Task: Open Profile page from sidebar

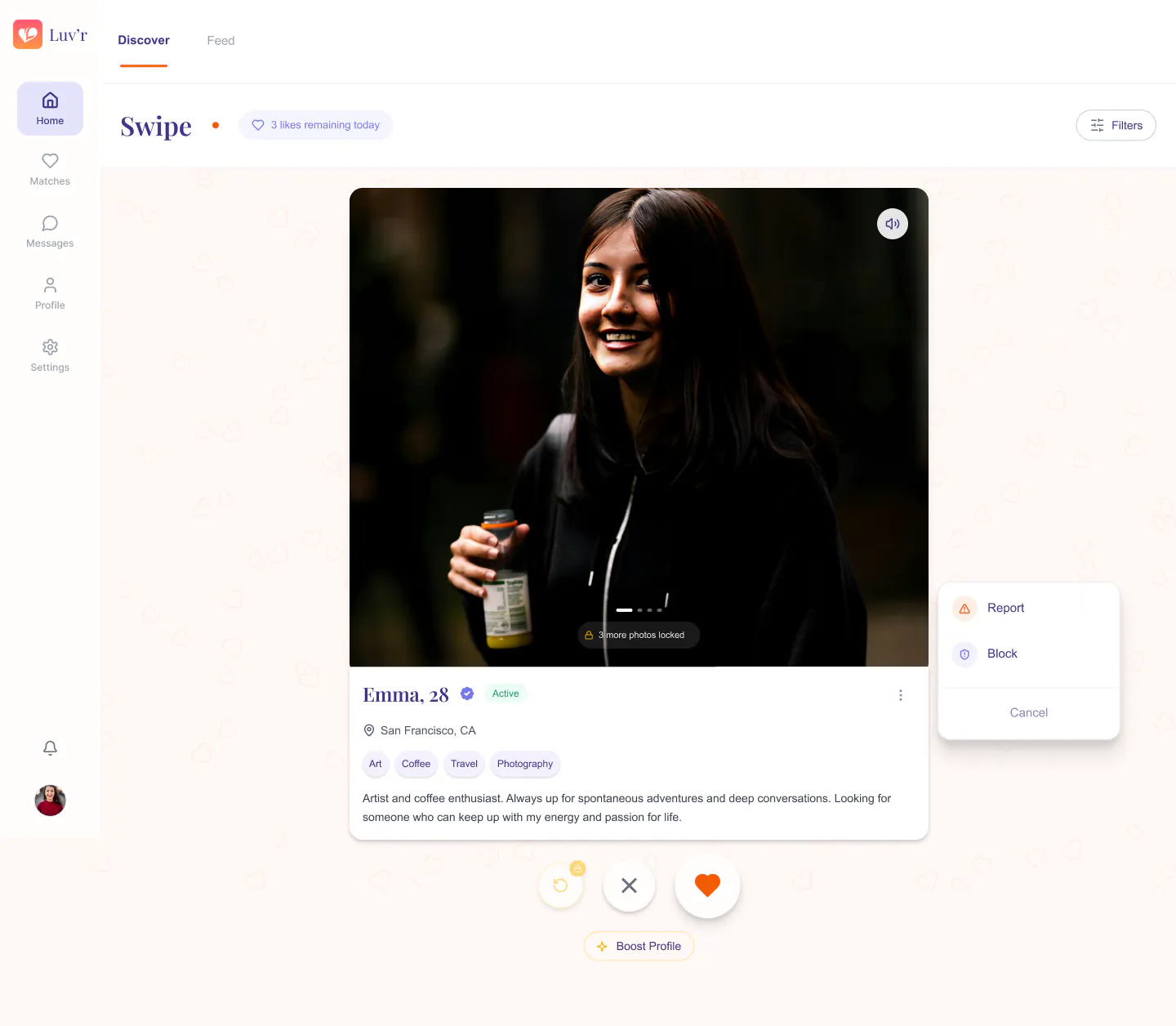Action: coord(50,294)
